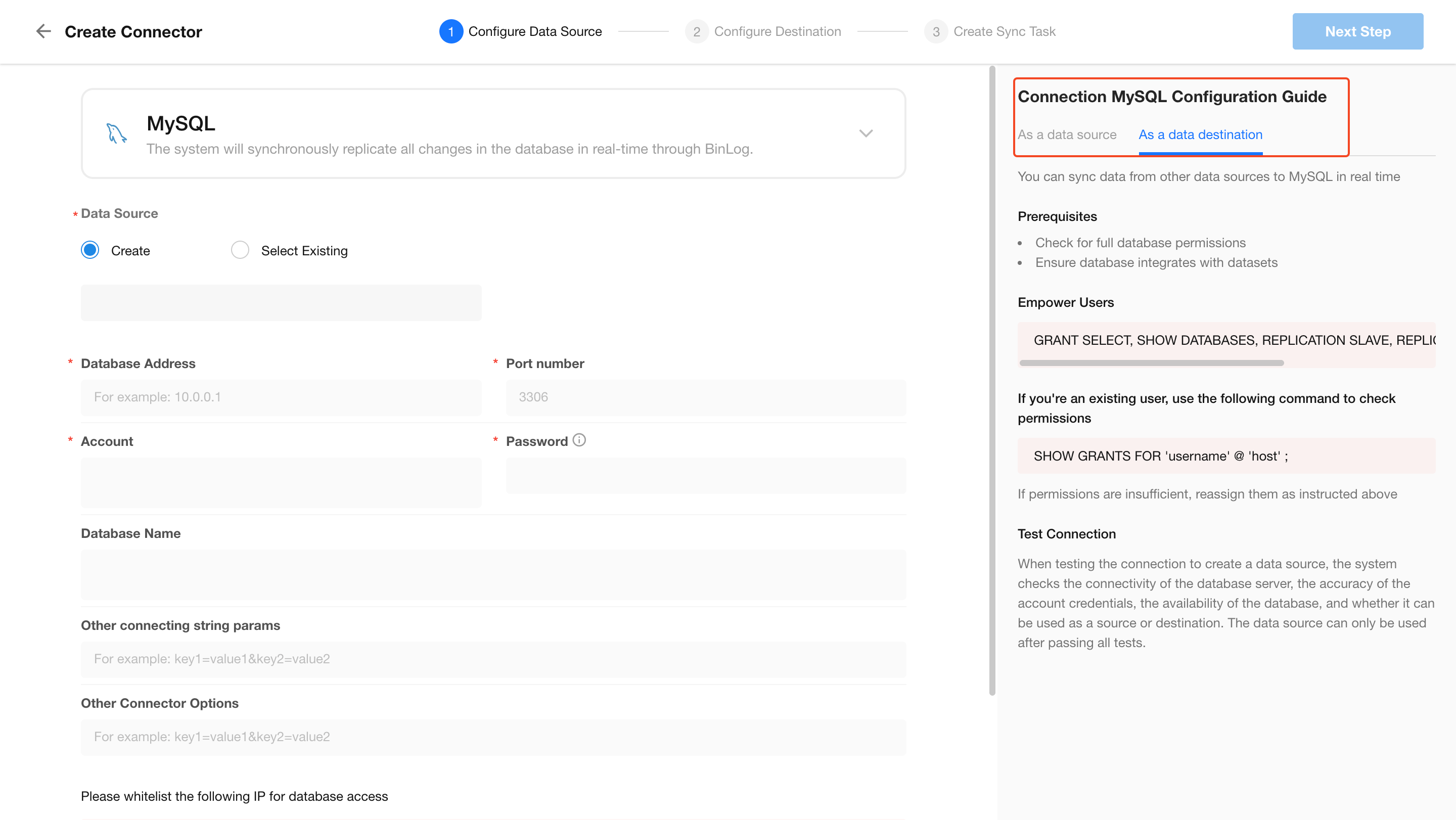Select the Create radio button
Screen dimensions: 1456x820
coord(90,250)
